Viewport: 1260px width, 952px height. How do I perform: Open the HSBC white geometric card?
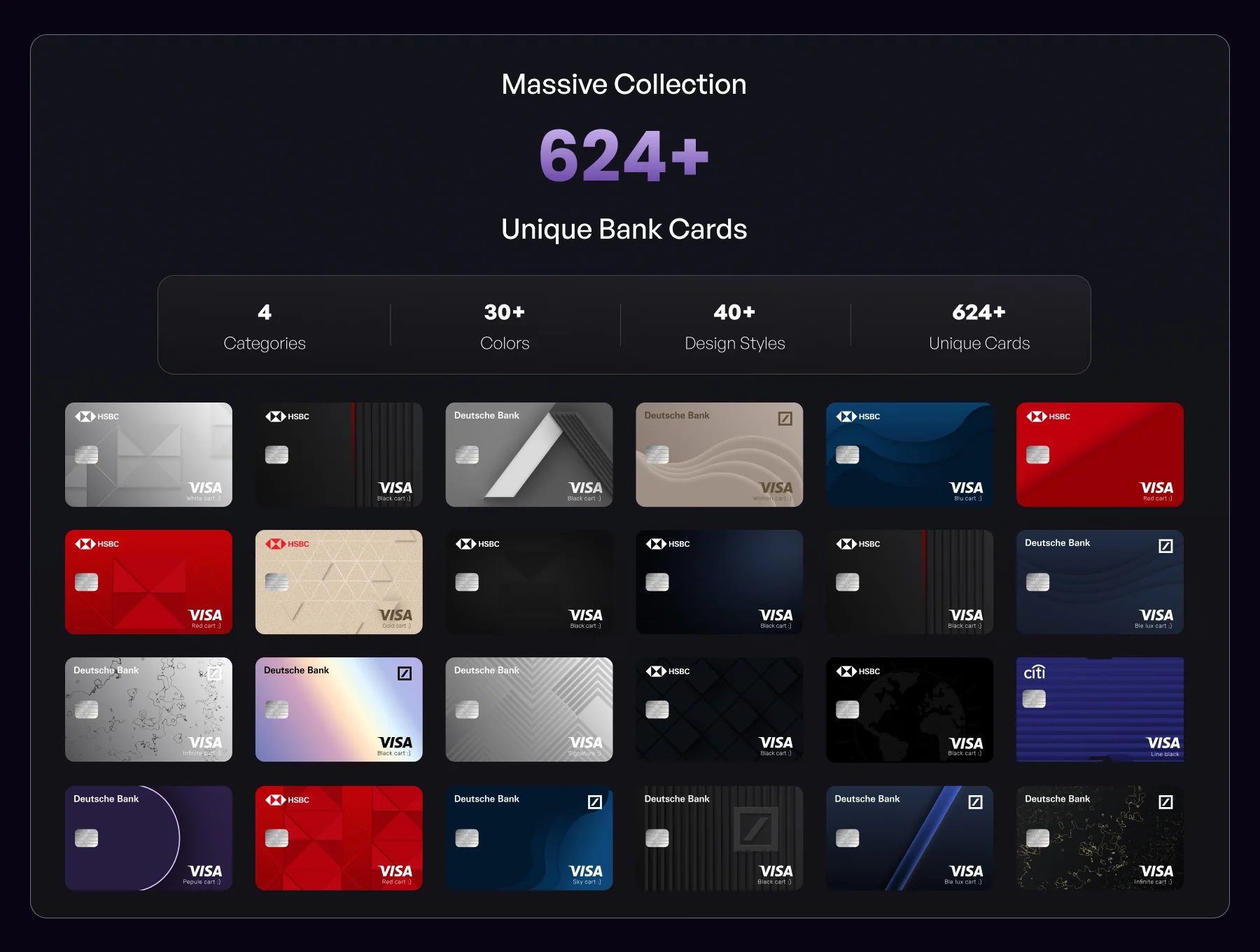point(148,454)
